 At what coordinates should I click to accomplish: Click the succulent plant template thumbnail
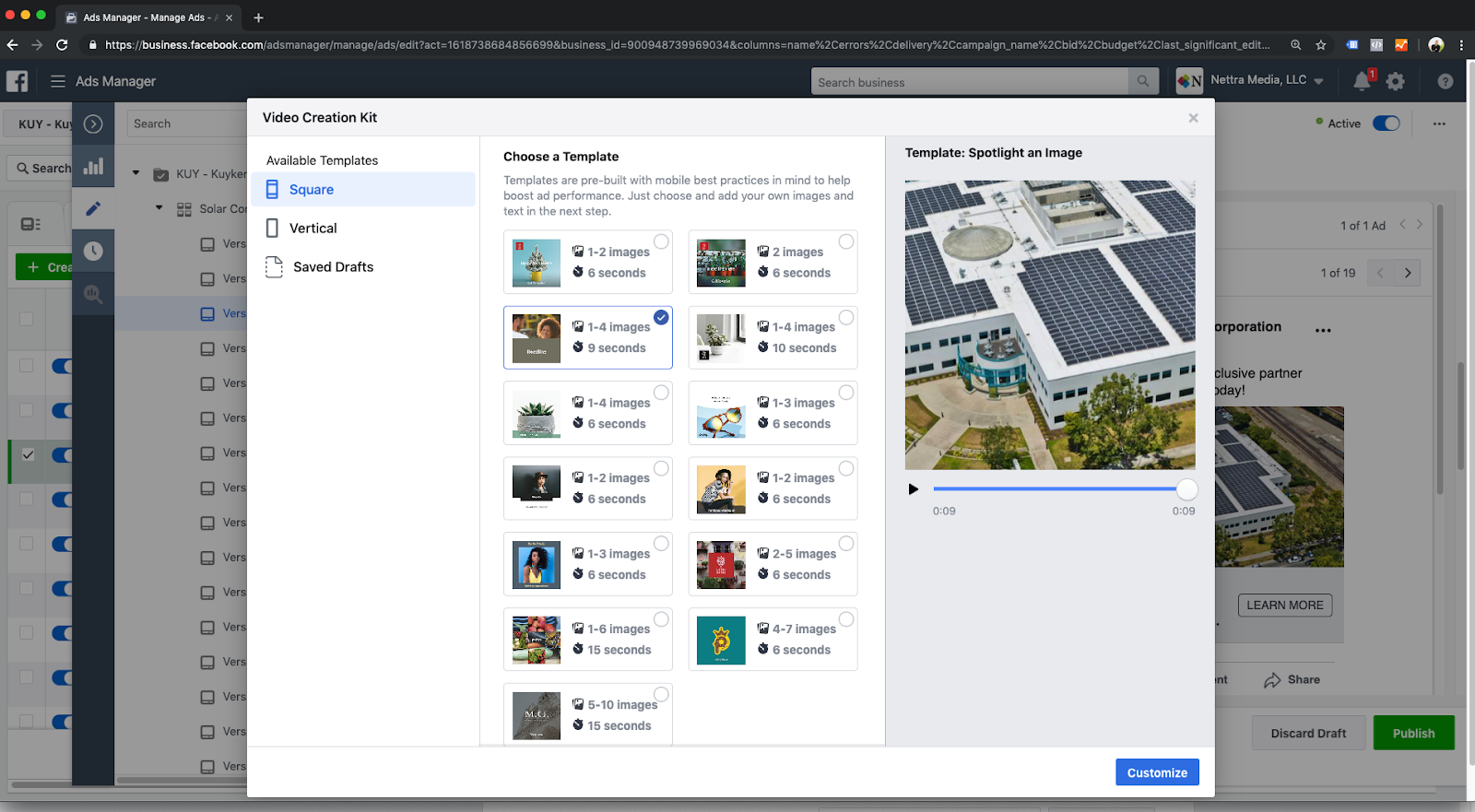537,414
